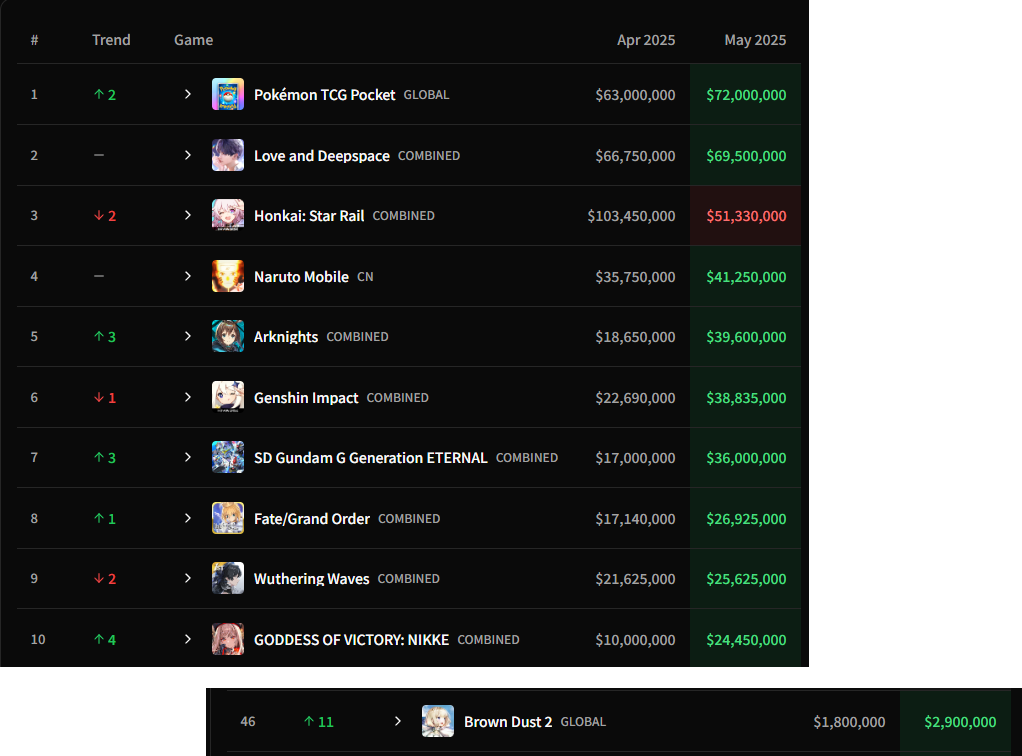Expand the Brown Dust 2 row chevron

(x=398, y=721)
